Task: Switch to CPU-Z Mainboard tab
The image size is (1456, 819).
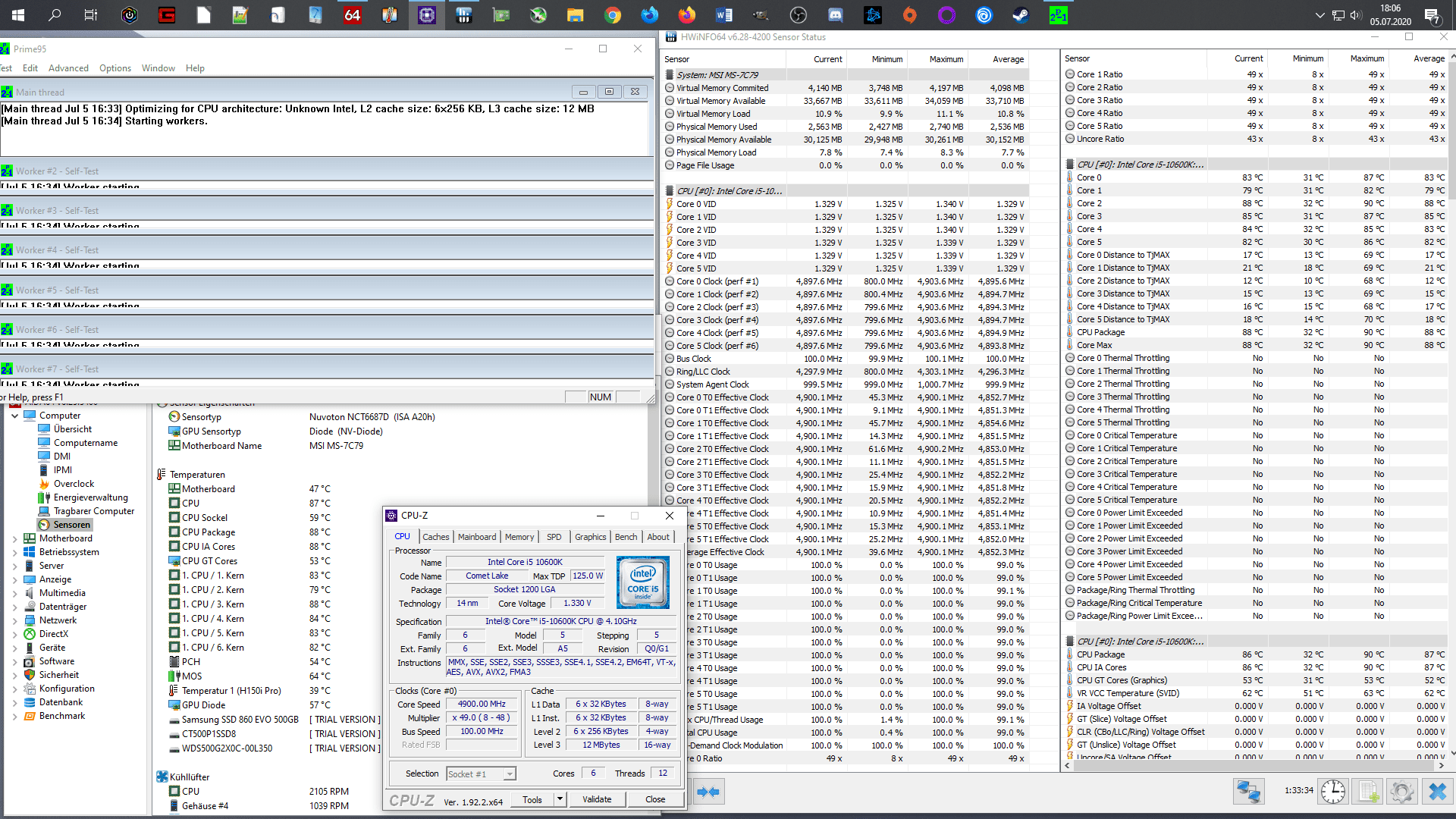Action: [x=477, y=537]
